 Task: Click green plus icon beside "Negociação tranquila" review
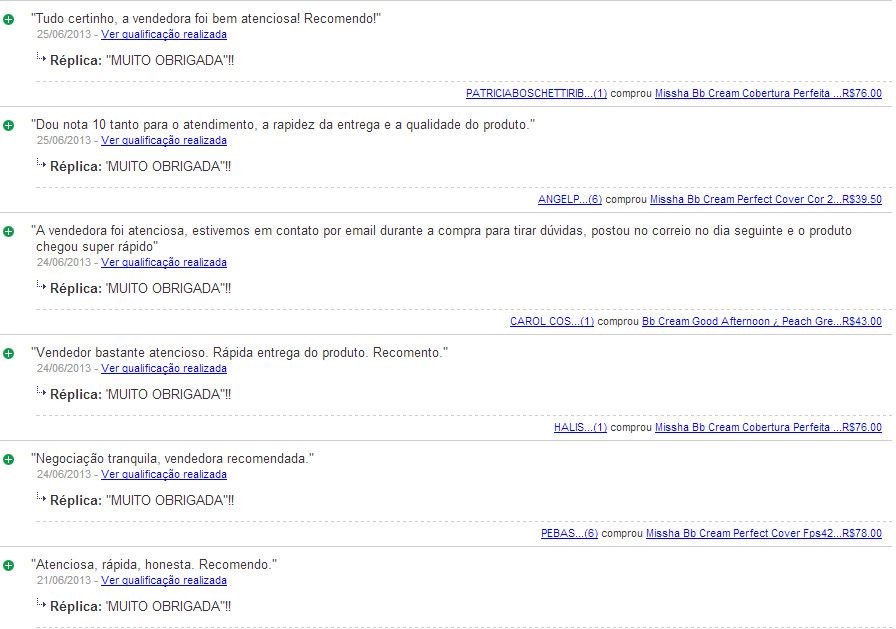(x=9, y=459)
